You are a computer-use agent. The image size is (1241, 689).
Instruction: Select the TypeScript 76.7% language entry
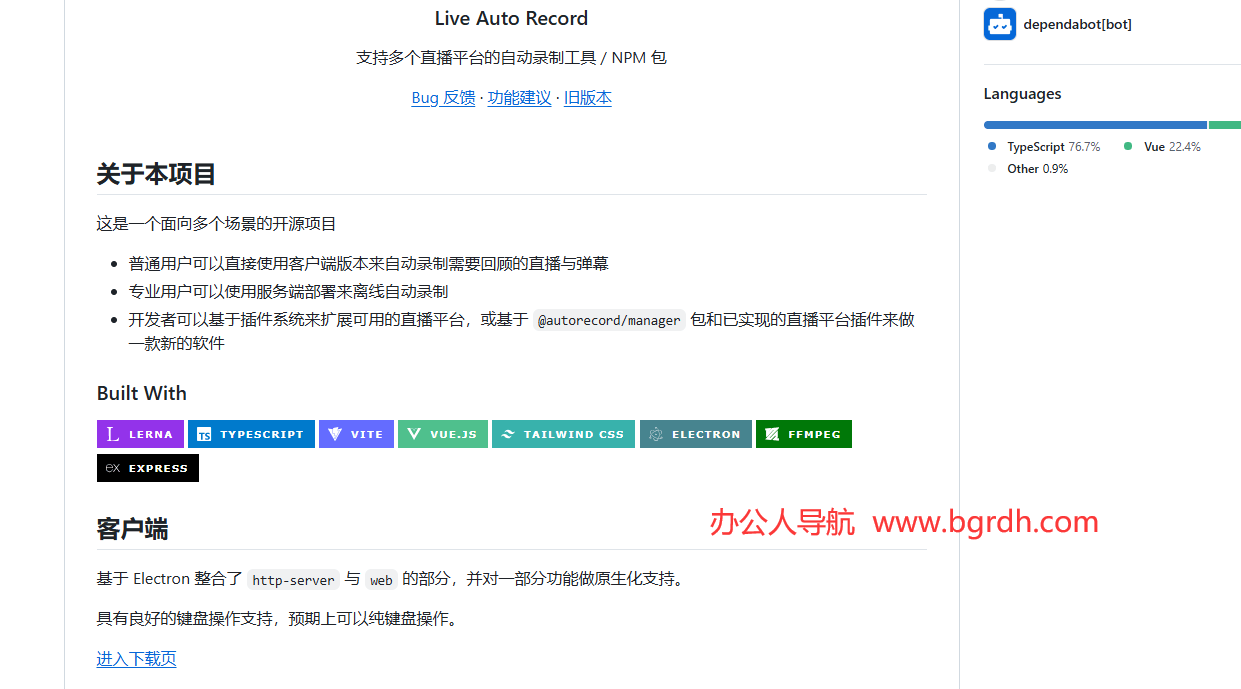click(x=1043, y=146)
